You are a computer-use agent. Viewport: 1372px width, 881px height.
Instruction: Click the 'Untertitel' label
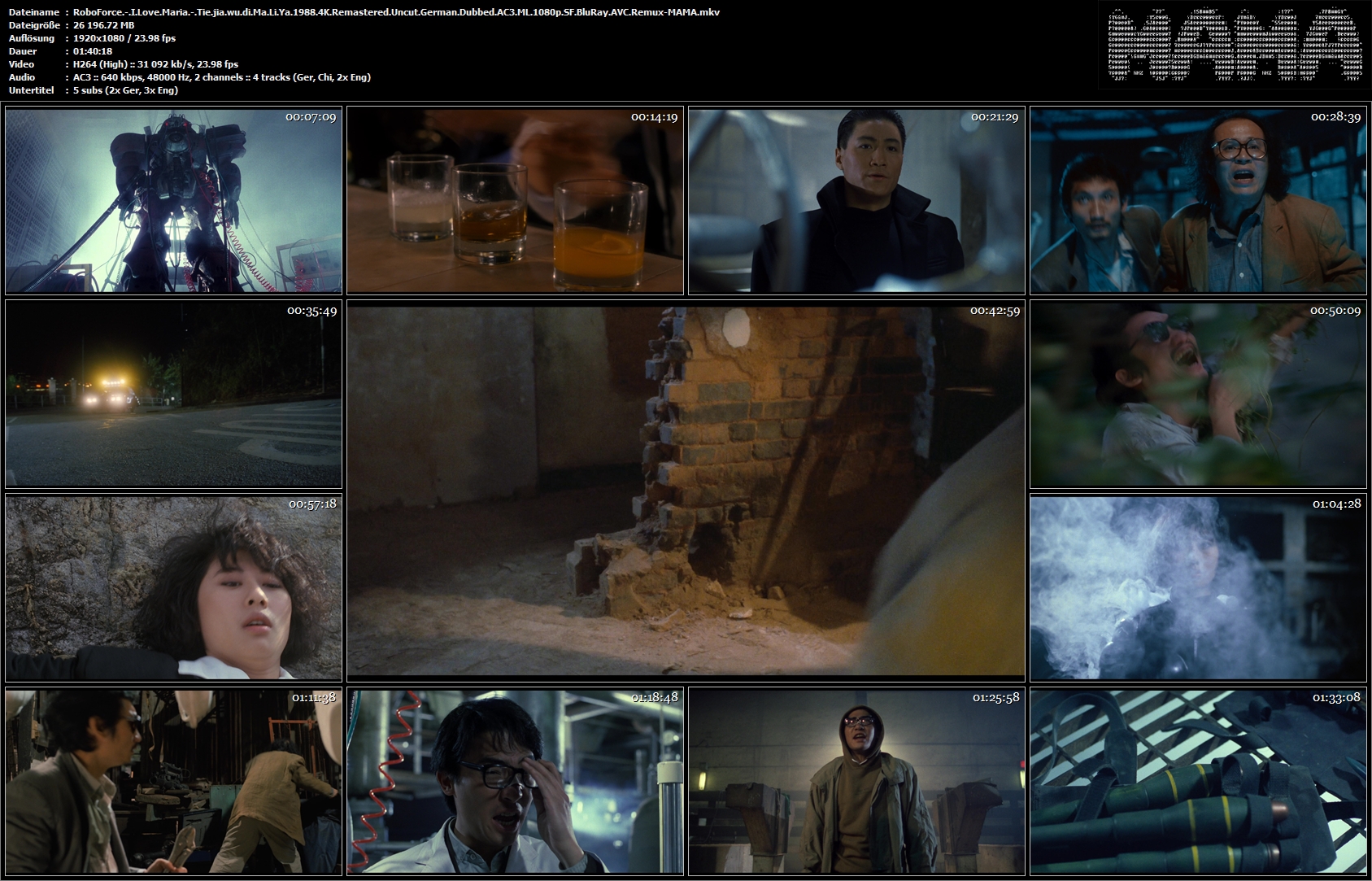click(x=31, y=90)
